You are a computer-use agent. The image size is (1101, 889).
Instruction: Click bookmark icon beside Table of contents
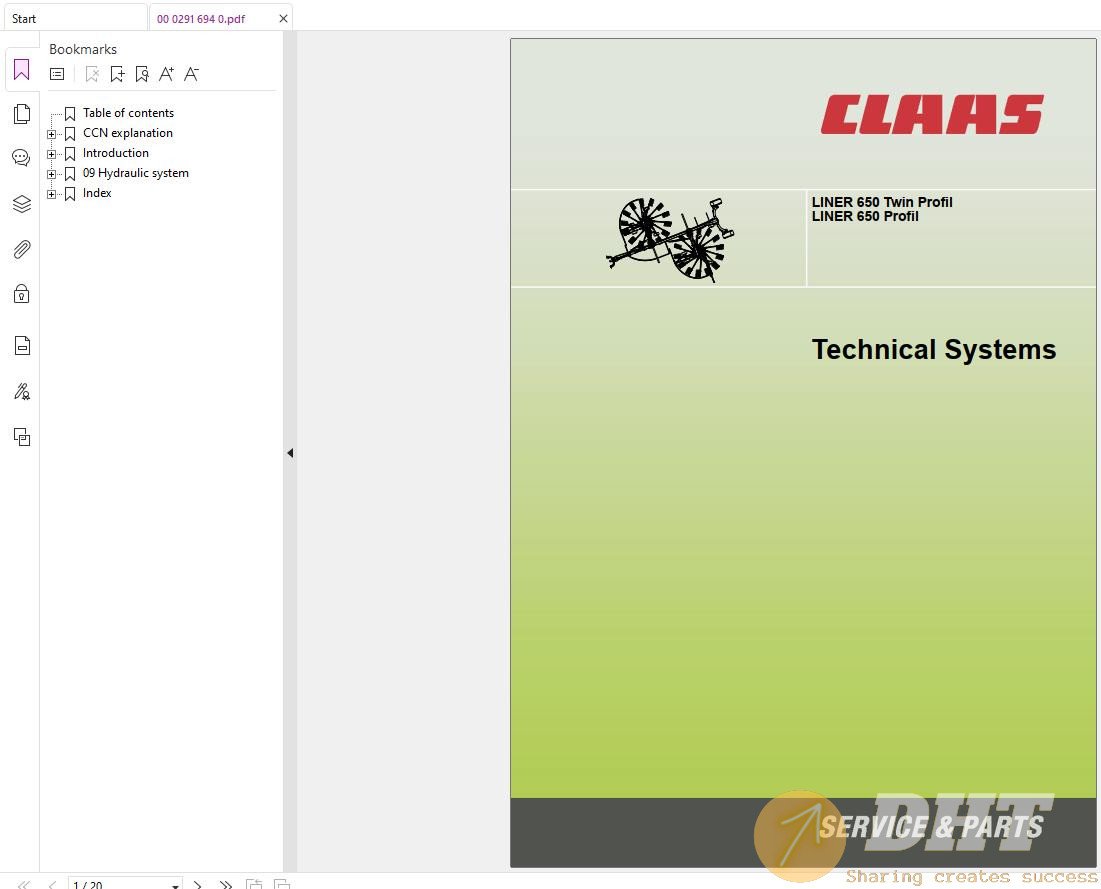pyautogui.click(x=70, y=114)
